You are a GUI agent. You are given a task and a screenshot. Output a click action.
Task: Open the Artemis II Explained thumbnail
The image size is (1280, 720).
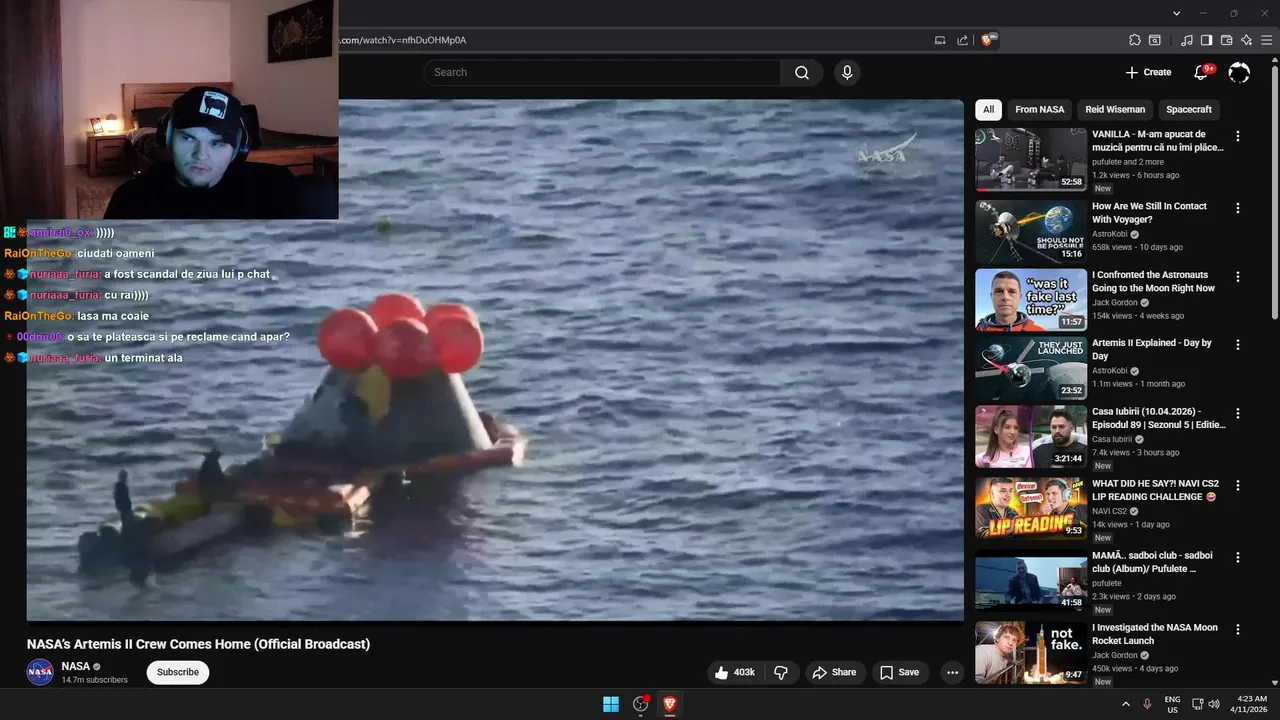(1031, 367)
